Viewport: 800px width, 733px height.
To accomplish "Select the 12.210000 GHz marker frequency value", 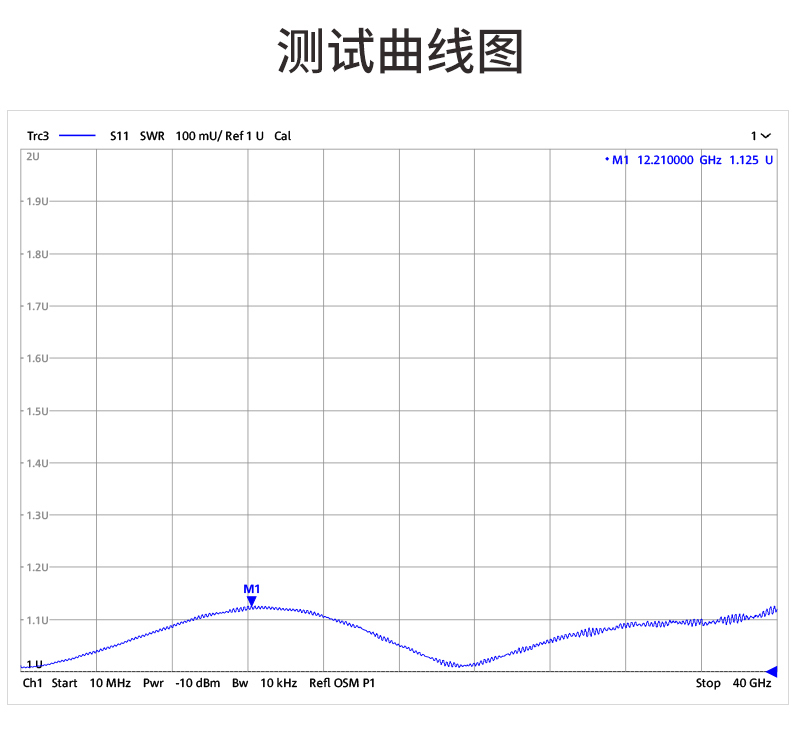I will [x=679, y=160].
